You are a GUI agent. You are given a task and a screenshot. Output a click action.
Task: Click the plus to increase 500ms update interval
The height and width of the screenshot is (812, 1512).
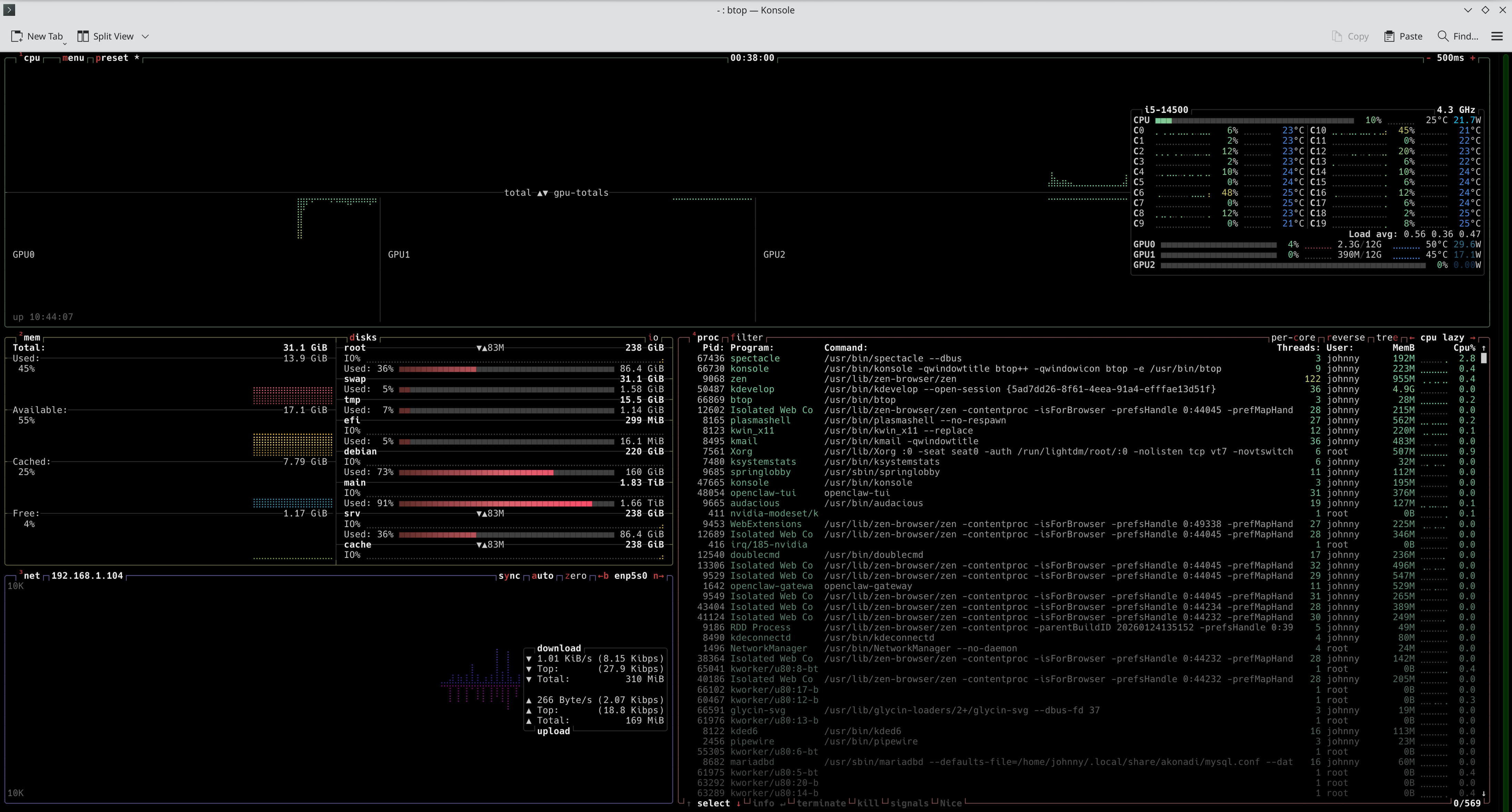tap(1473, 58)
